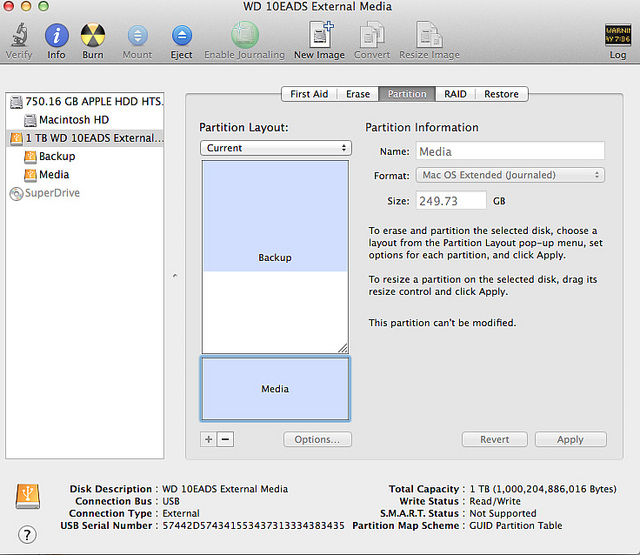This screenshot has width=640, height=555.
Task: Open the Format Mac OS Extended dropdown
Action: point(510,175)
